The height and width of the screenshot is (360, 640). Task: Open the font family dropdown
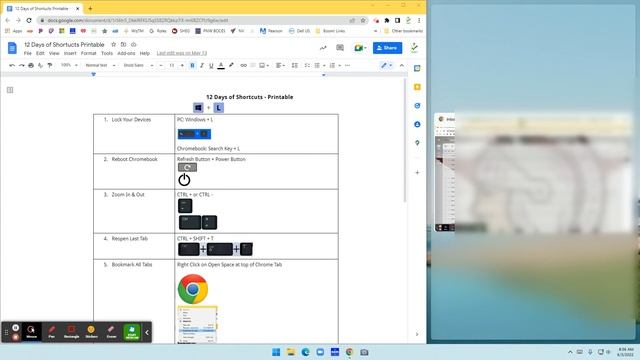click(138, 65)
